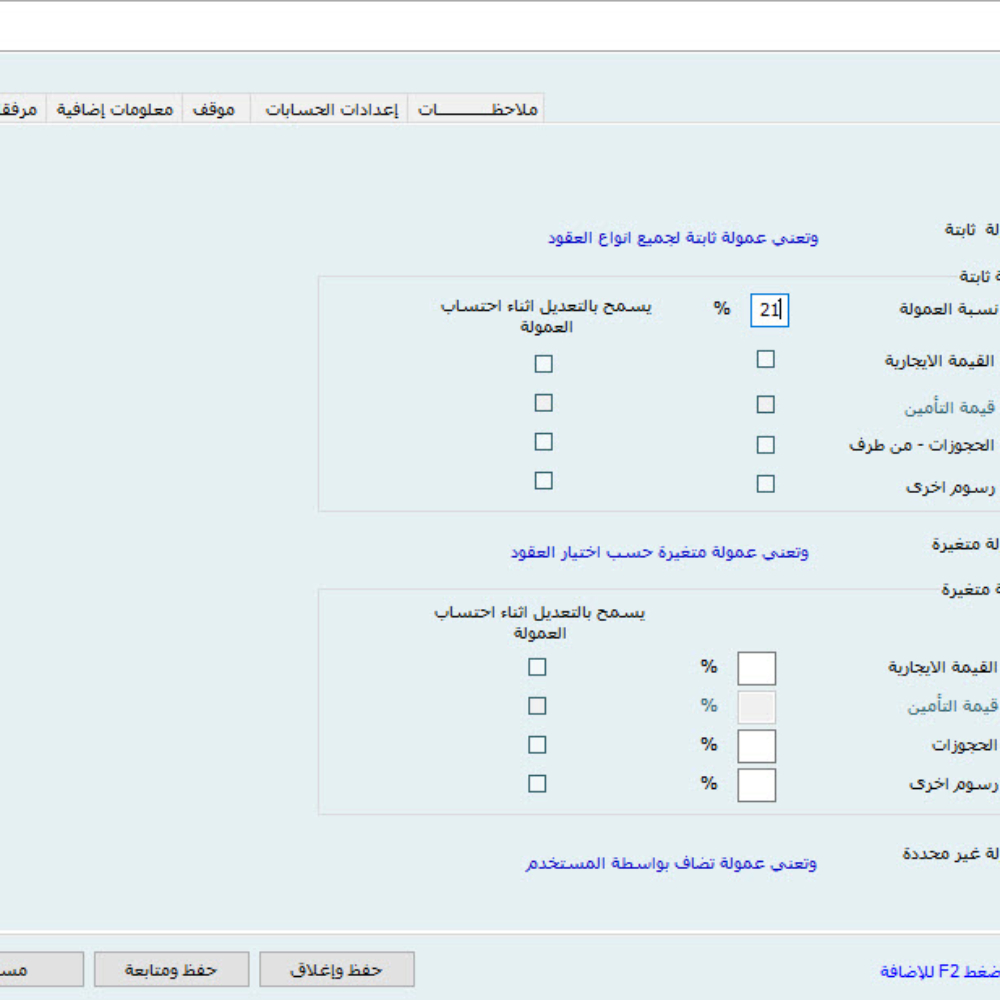Click variable section header يسمح بالتعديل اثناء احتساب العمولة
The height and width of the screenshot is (1000, 1000).
540,622
